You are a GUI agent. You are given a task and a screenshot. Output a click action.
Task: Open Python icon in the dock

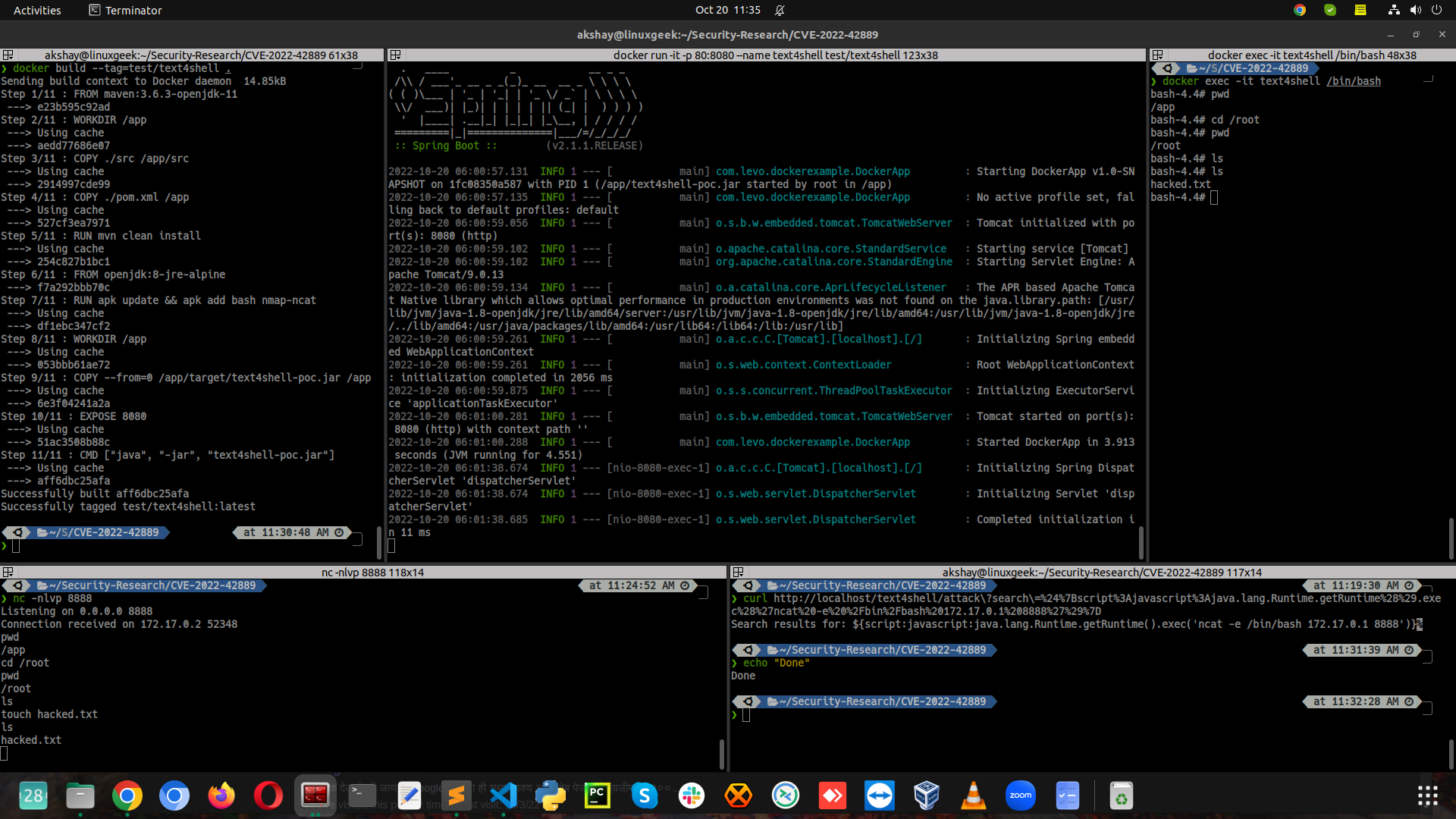point(551,795)
